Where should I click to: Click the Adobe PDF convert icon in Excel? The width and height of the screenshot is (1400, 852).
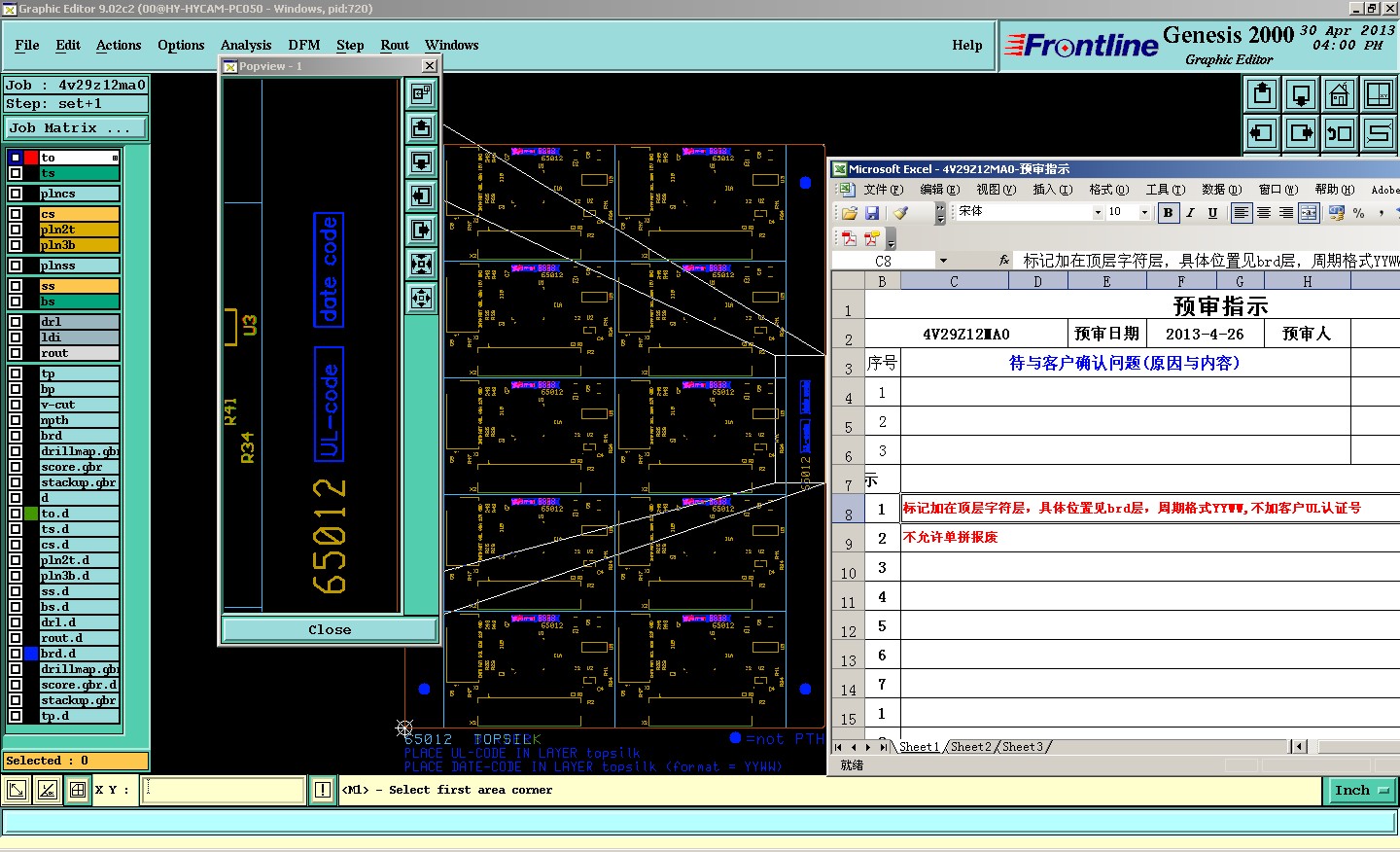pos(849,237)
